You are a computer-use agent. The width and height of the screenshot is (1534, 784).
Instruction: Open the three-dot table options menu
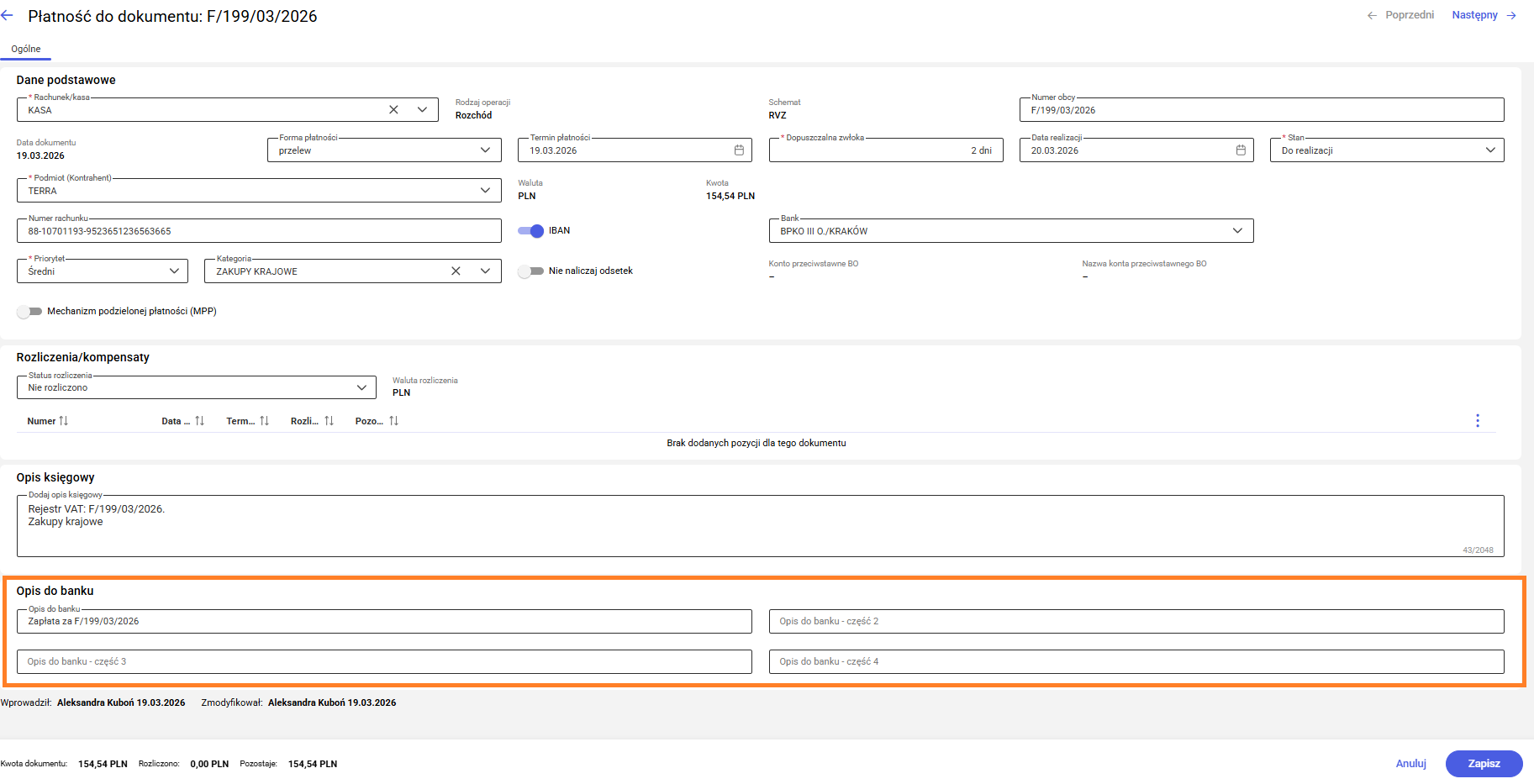(1477, 421)
